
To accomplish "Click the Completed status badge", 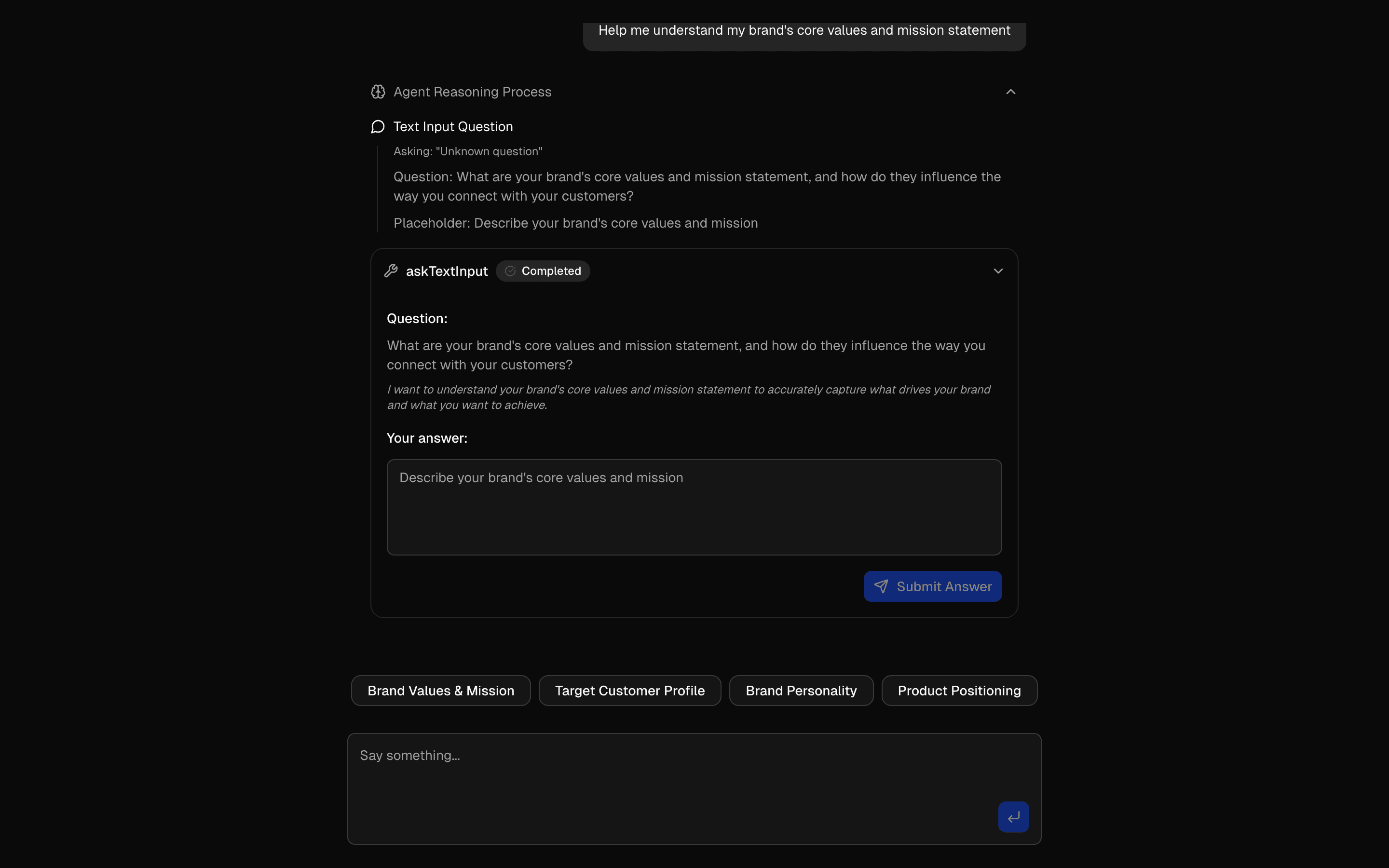I will pyautogui.click(x=543, y=271).
